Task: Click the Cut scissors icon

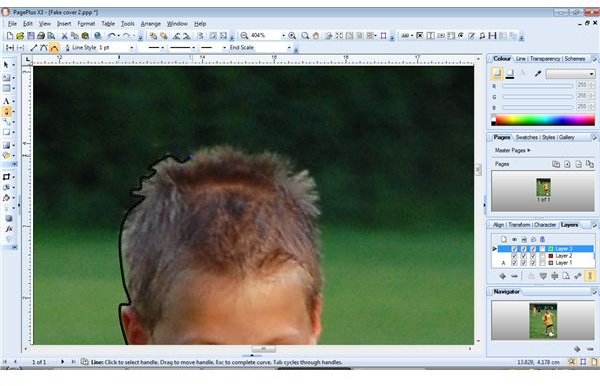Action: click(65, 36)
